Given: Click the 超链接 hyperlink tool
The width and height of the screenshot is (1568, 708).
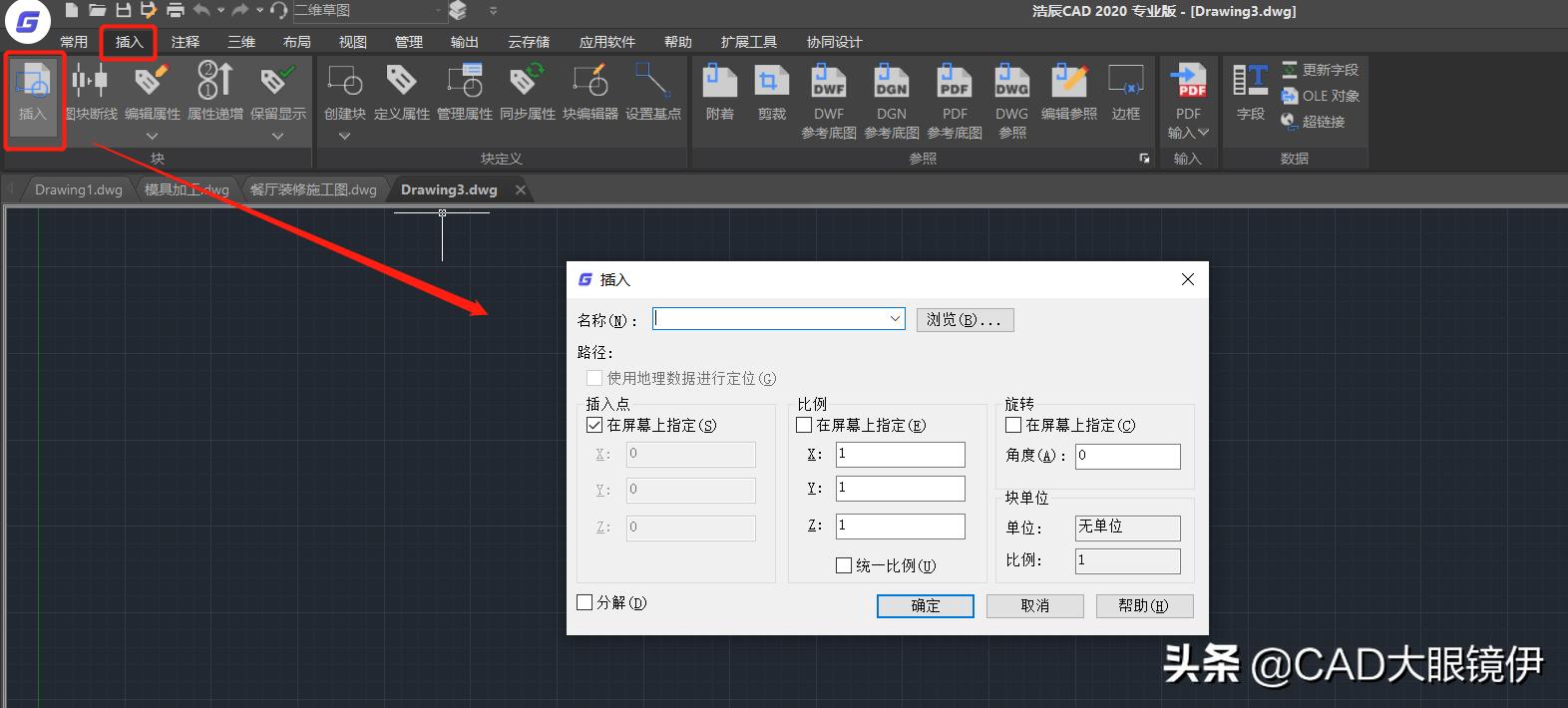Looking at the screenshot, I should coord(1314,122).
